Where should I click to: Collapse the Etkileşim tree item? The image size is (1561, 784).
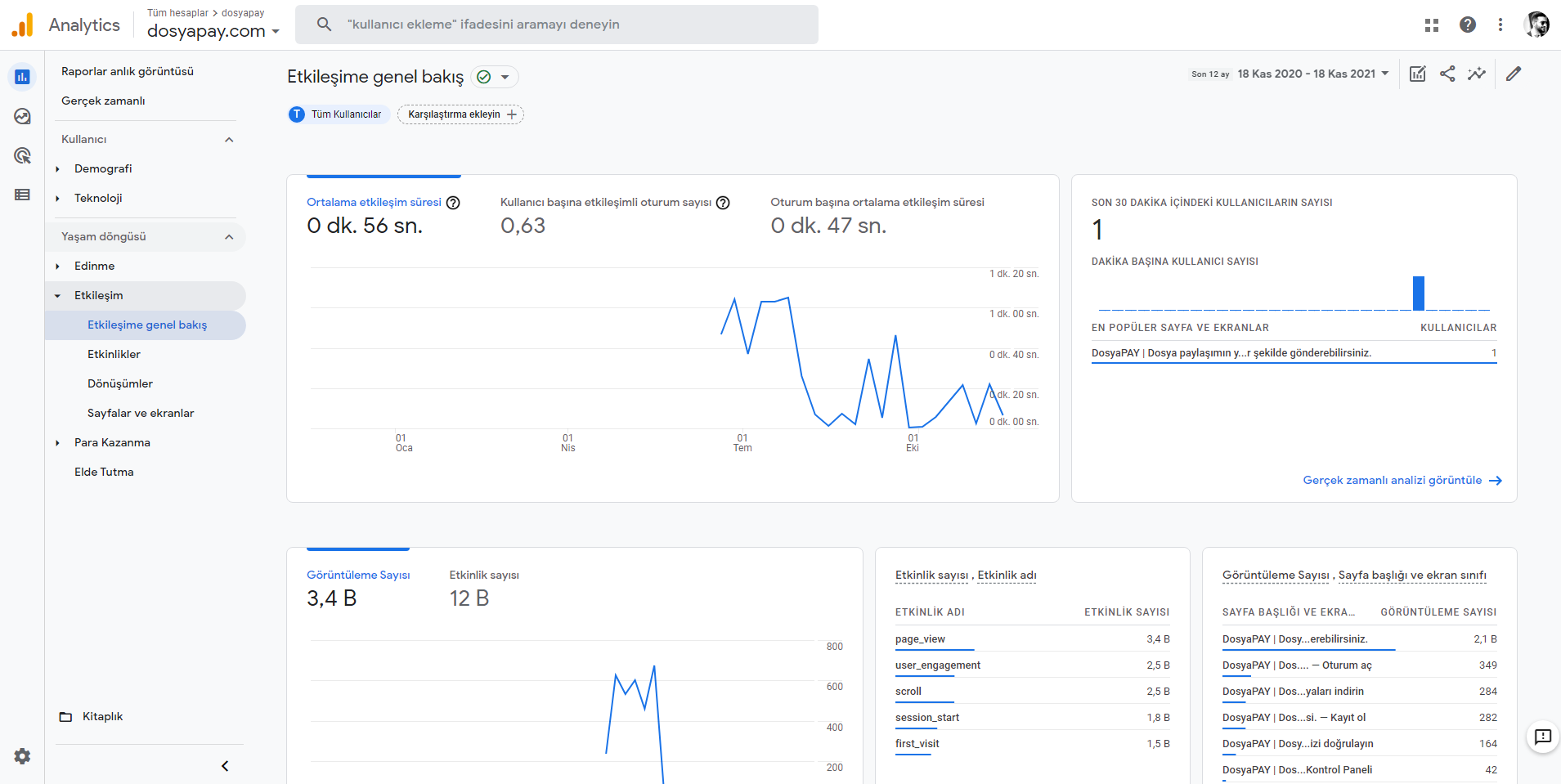tap(57, 296)
